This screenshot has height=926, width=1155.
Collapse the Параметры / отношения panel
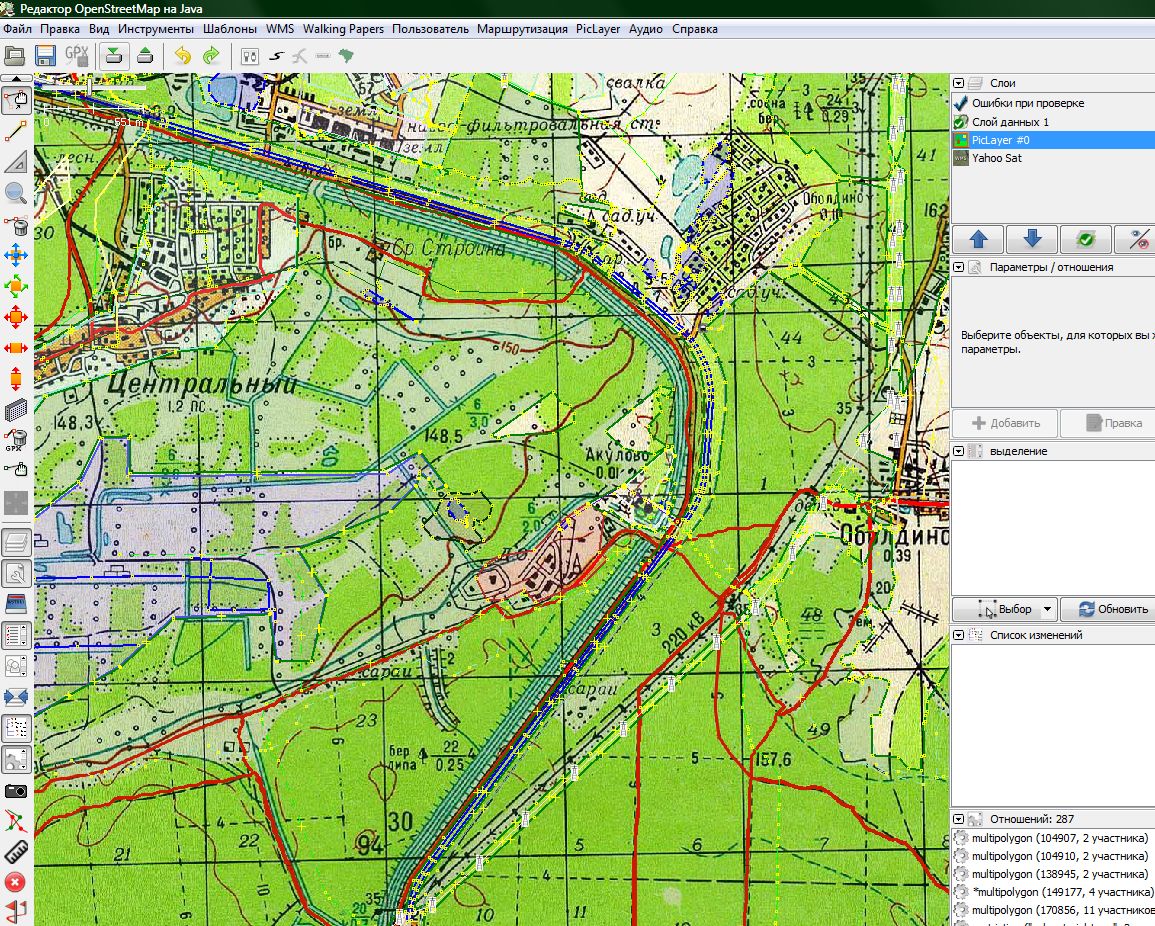pyautogui.click(x=958, y=267)
